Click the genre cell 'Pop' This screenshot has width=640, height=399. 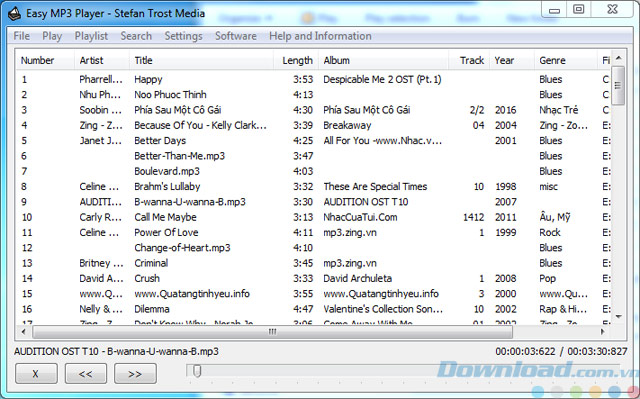tap(547, 278)
